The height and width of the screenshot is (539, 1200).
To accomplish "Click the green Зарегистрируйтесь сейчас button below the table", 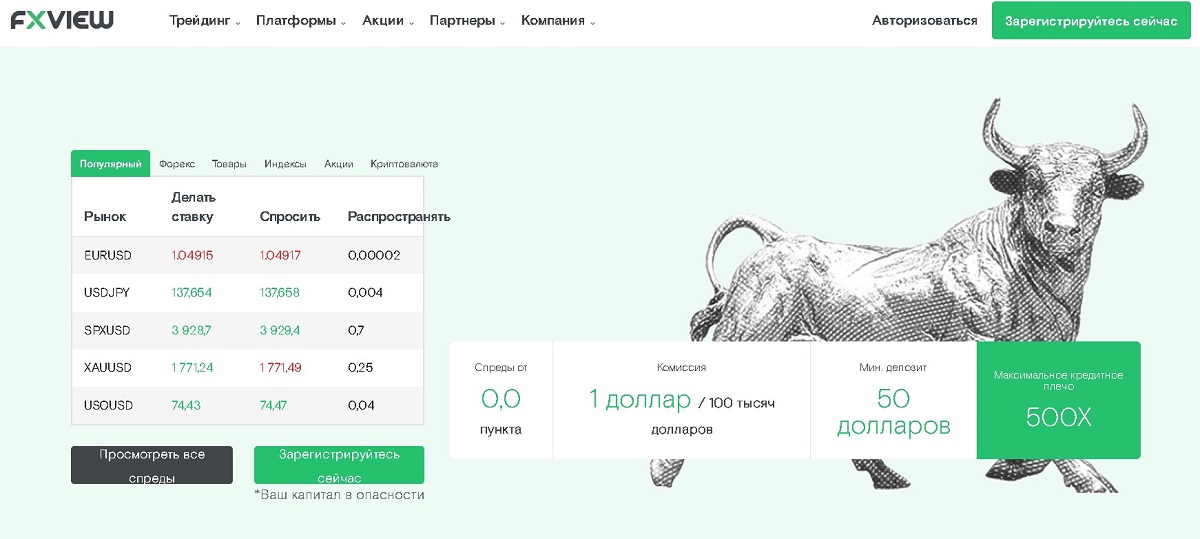I will [338, 465].
